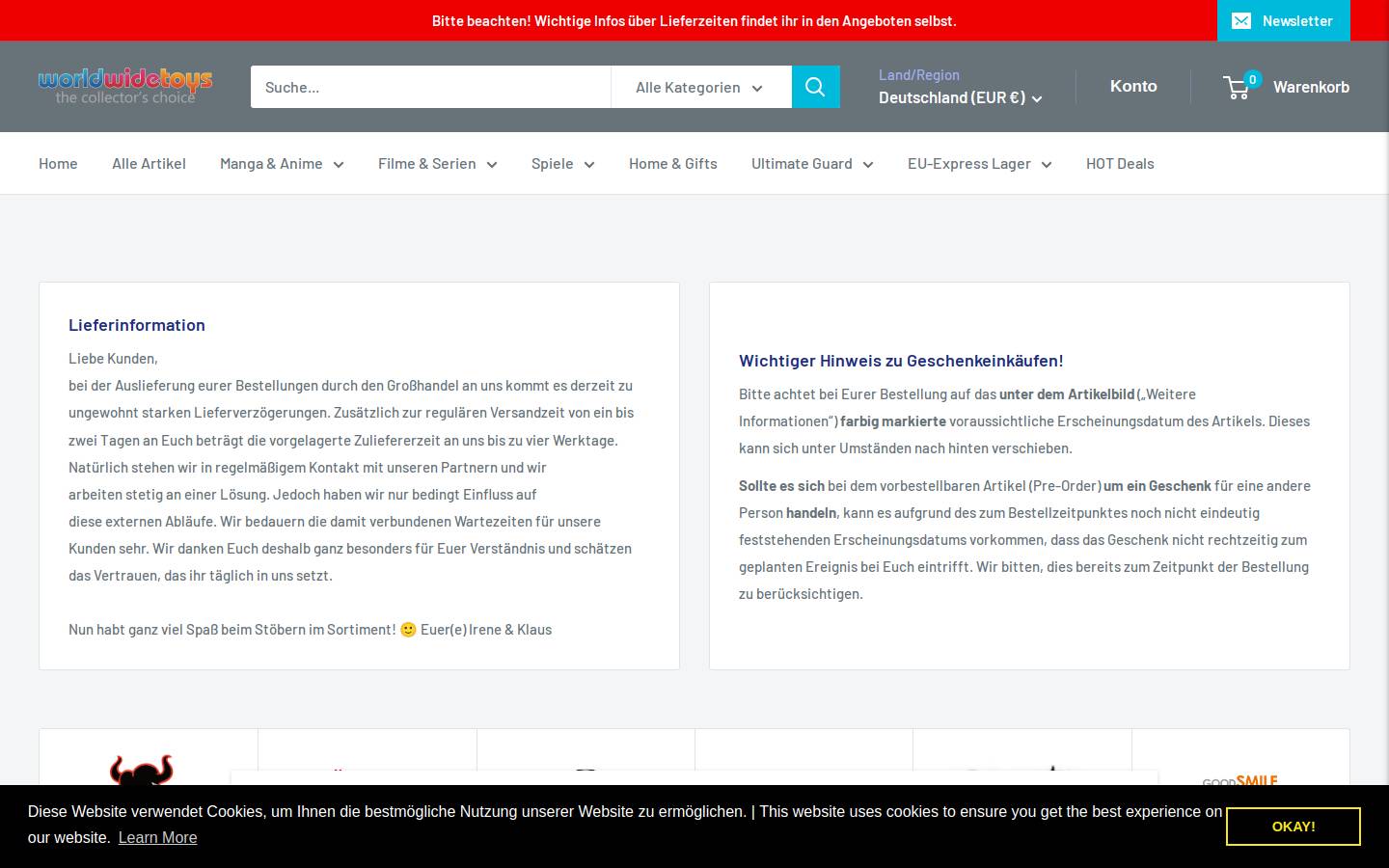
Task: Click the Lieferinformation heading
Action: 137,325
